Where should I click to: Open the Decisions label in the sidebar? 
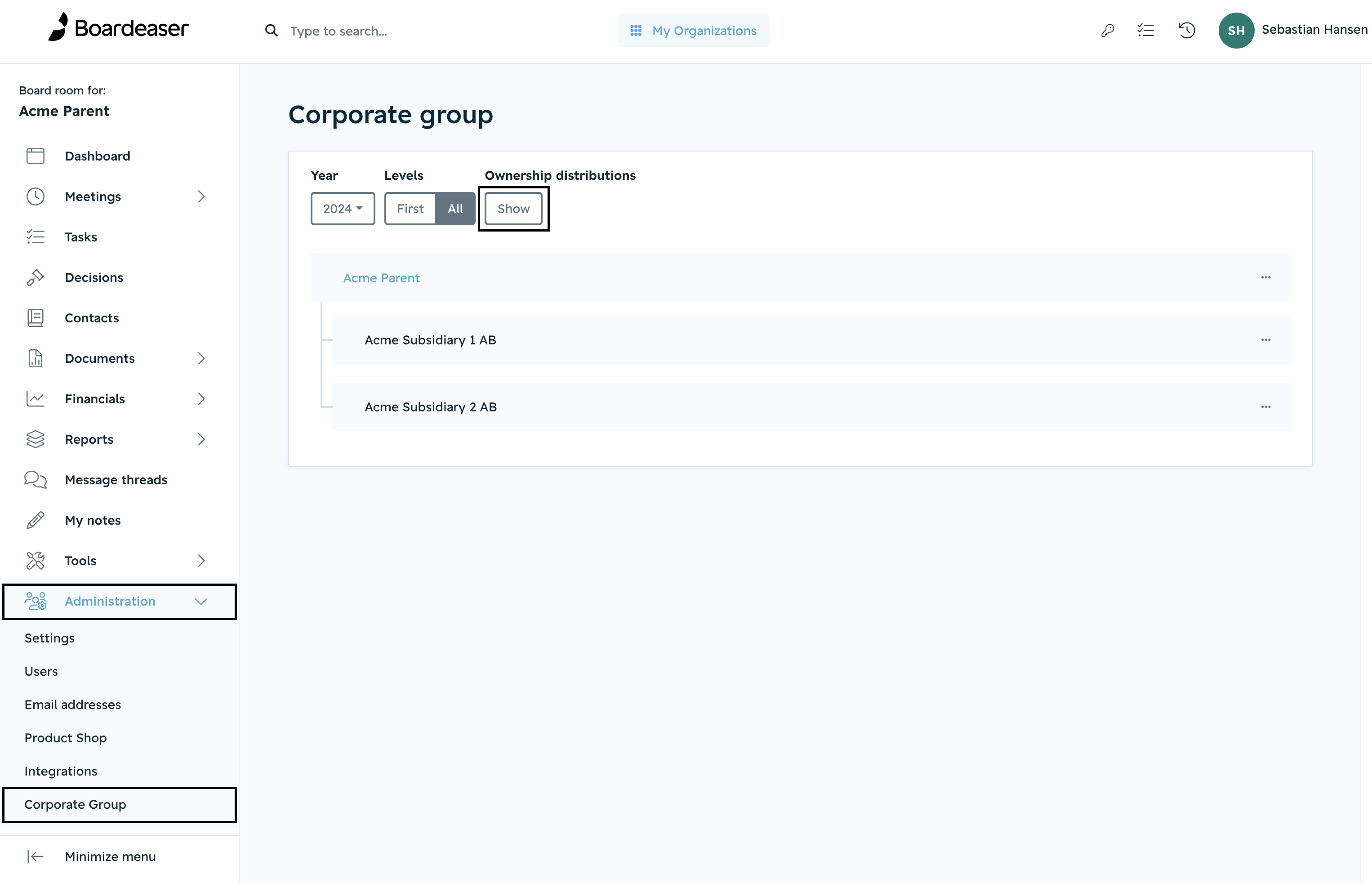pos(94,277)
